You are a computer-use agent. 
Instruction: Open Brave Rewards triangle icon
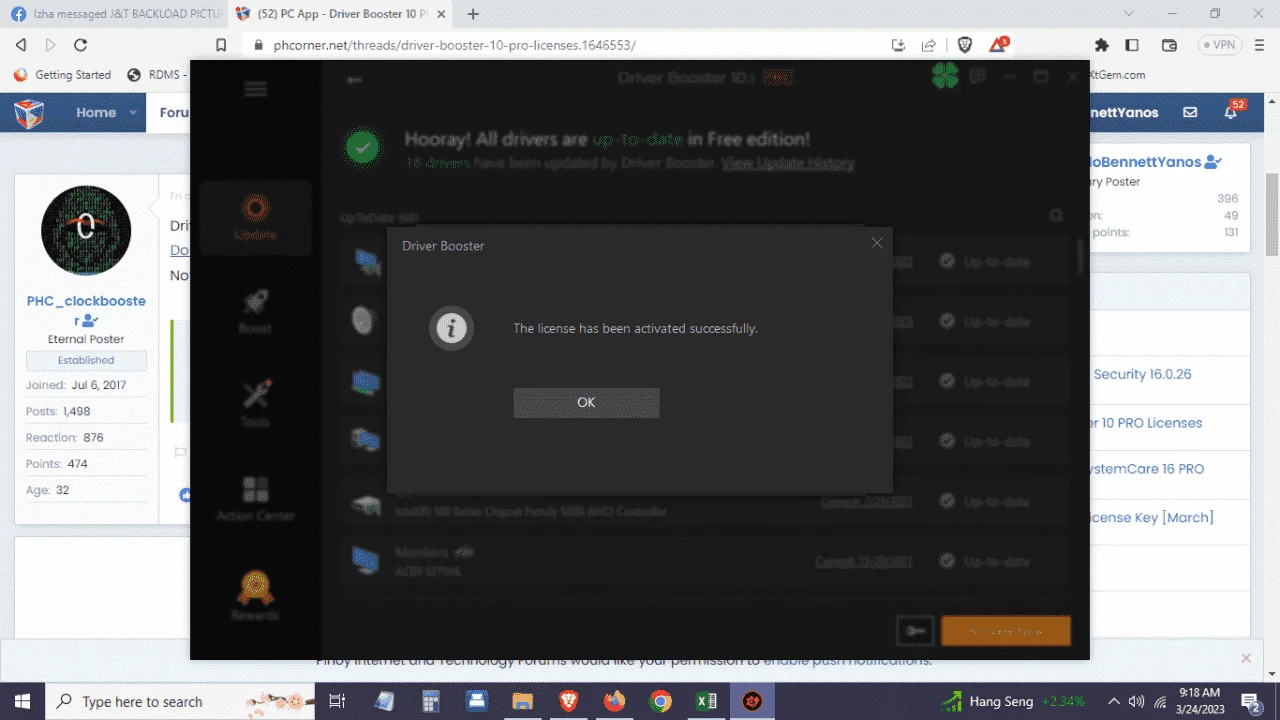[999, 45]
